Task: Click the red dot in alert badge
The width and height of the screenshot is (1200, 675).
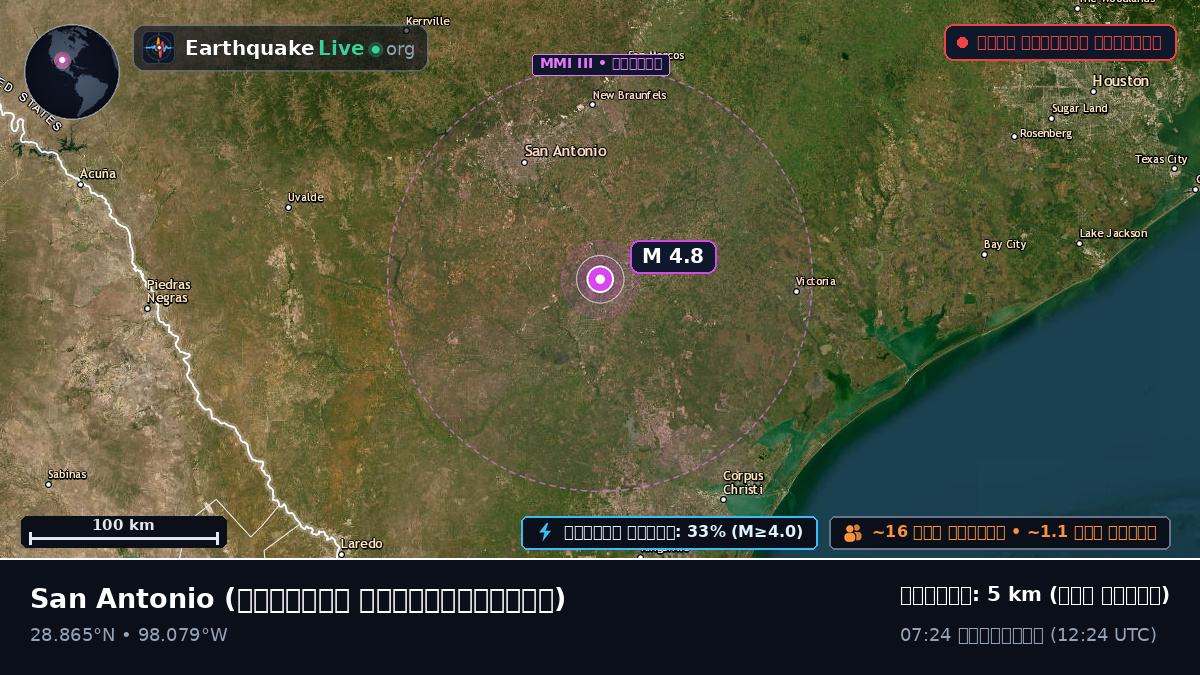Action: pyautogui.click(x=962, y=43)
